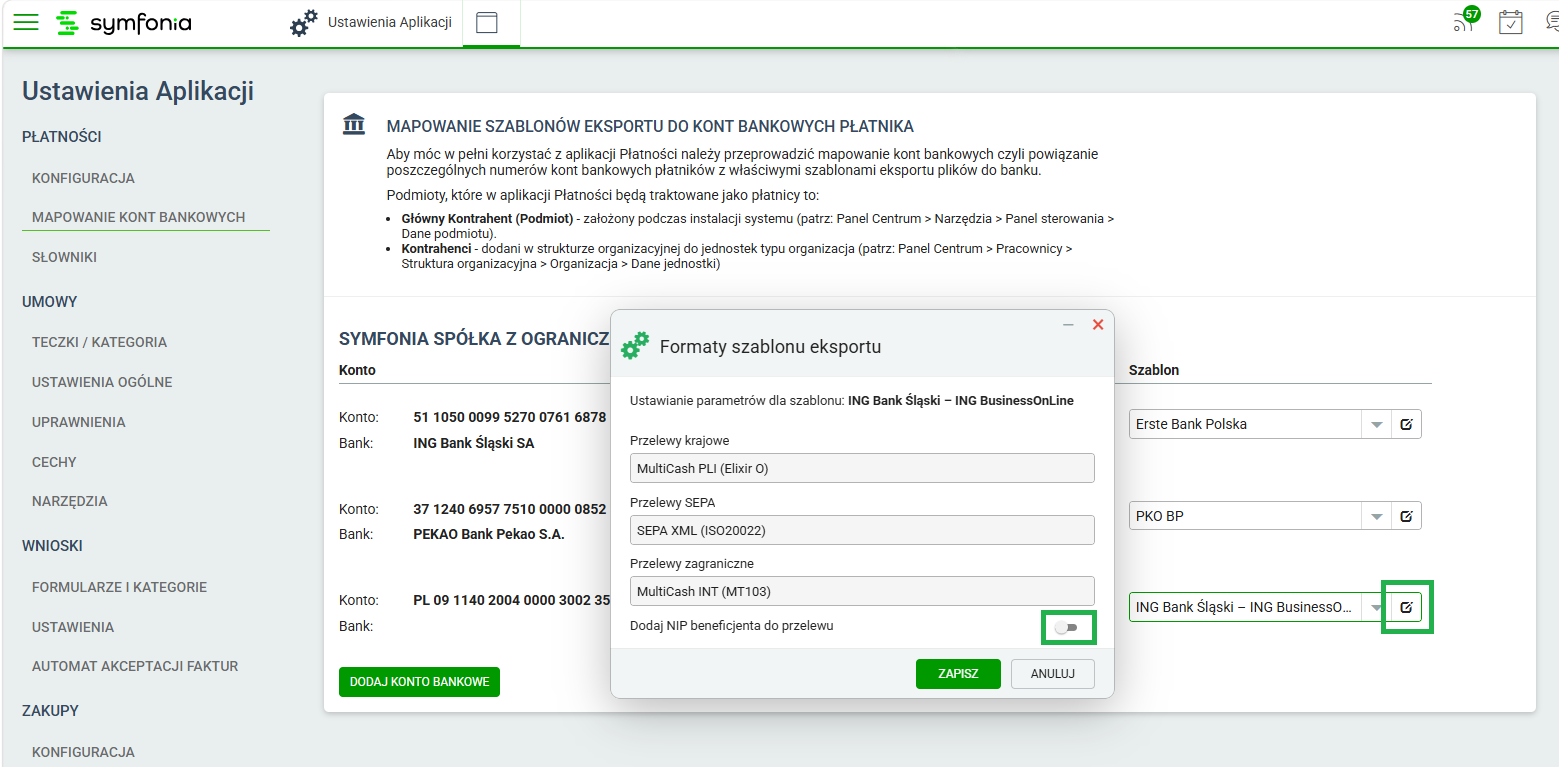Image resolution: width=1559 pixels, height=767 pixels.
Task: Open the notifications feed with 57 badge
Action: click(1465, 20)
